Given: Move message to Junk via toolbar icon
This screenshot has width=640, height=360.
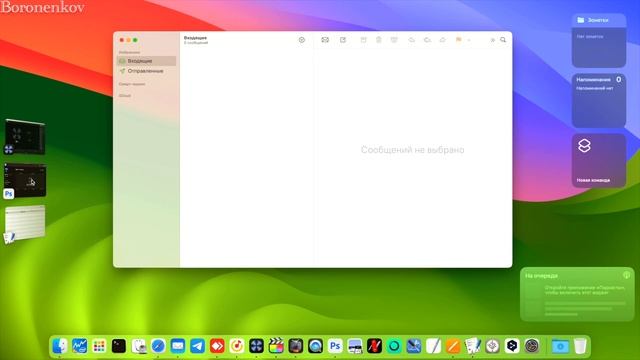Looking at the screenshot, I should 394,40.
